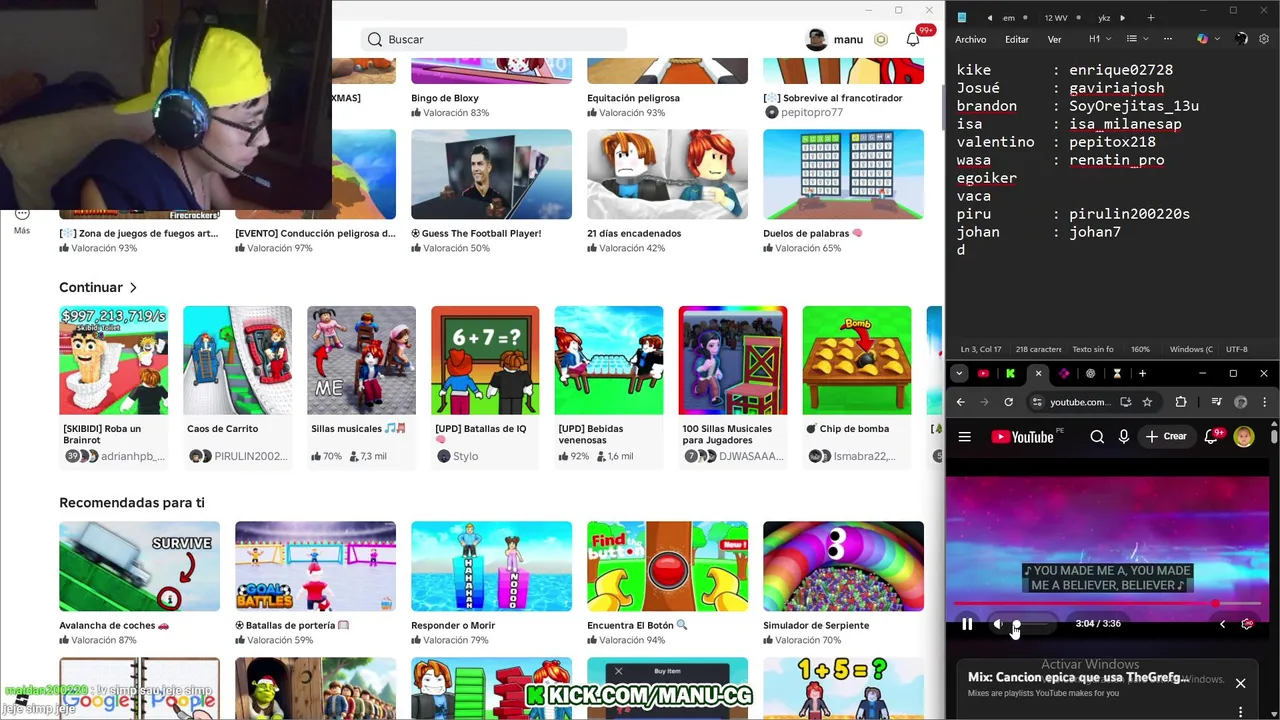Open the YouTube account avatar
Screen dimensions: 1280x720
(1245, 437)
